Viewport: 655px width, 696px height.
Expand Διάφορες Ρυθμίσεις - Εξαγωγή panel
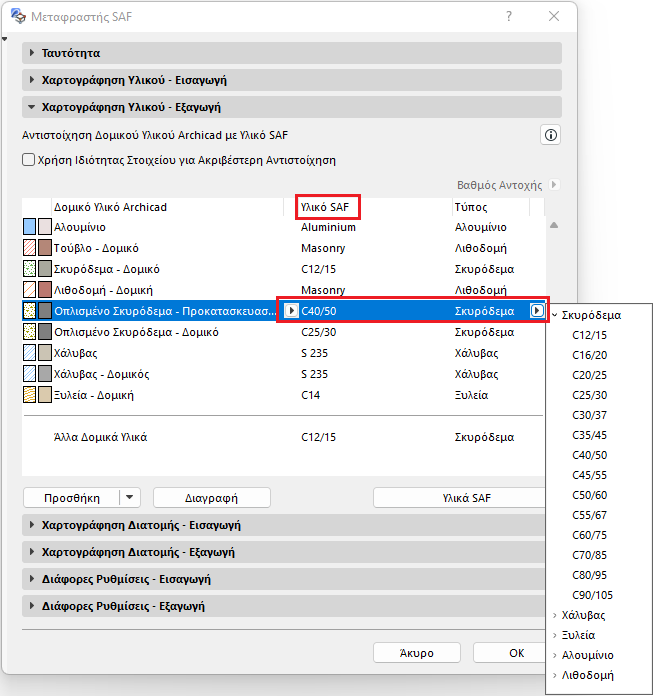[32, 606]
